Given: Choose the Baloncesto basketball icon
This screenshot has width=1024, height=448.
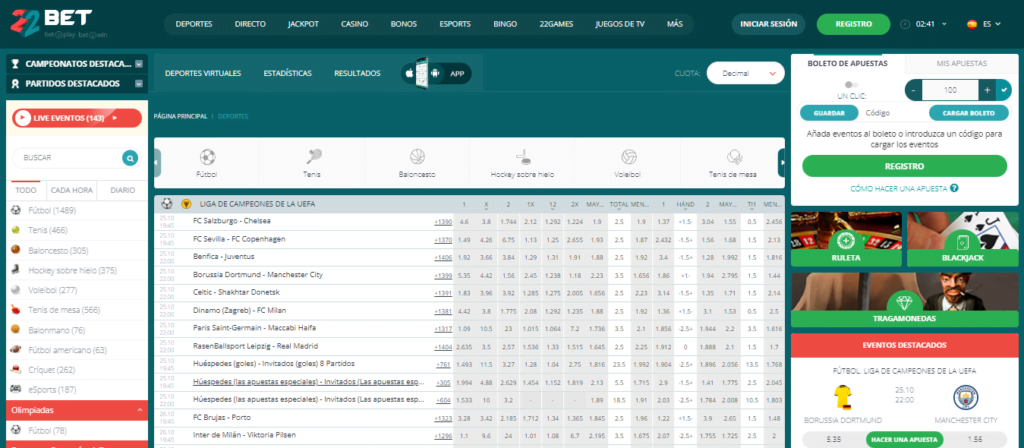Looking at the screenshot, I should tap(418, 157).
